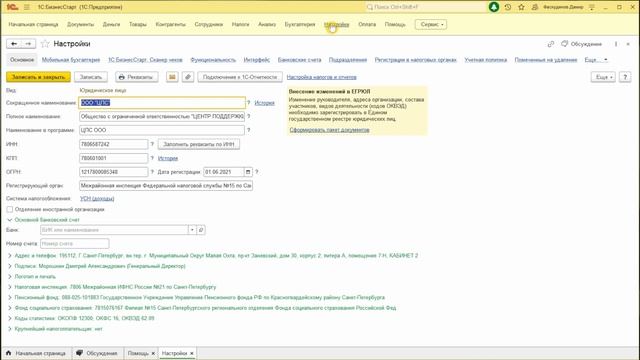Show hint for Сокращенное наименование field

pyautogui.click(x=249, y=102)
